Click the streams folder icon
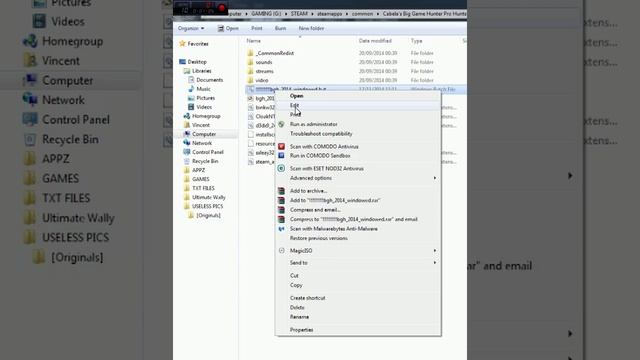640x360 pixels. click(251, 71)
